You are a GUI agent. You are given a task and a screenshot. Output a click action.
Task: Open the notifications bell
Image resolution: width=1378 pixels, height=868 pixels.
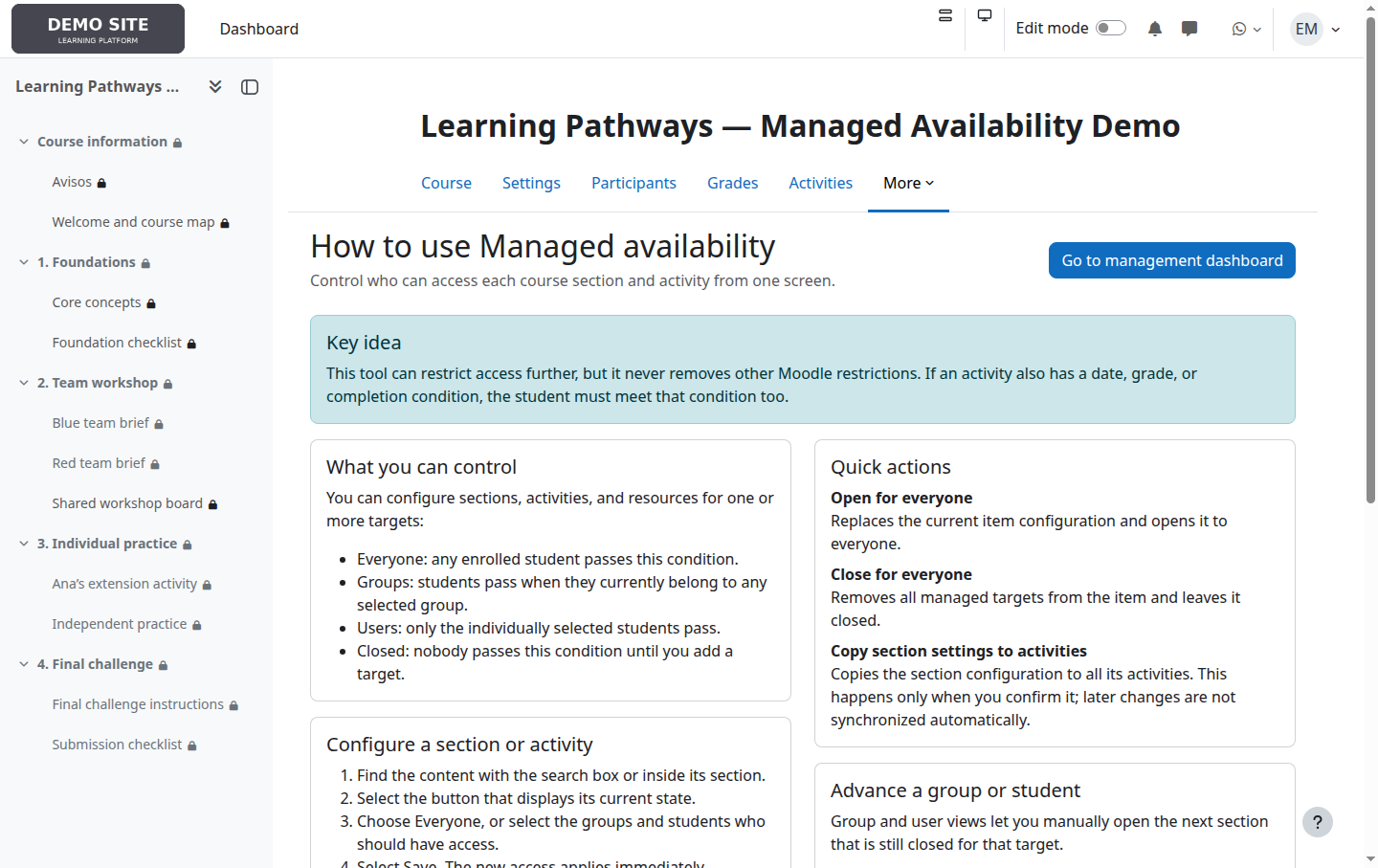click(x=1155, y=29)
